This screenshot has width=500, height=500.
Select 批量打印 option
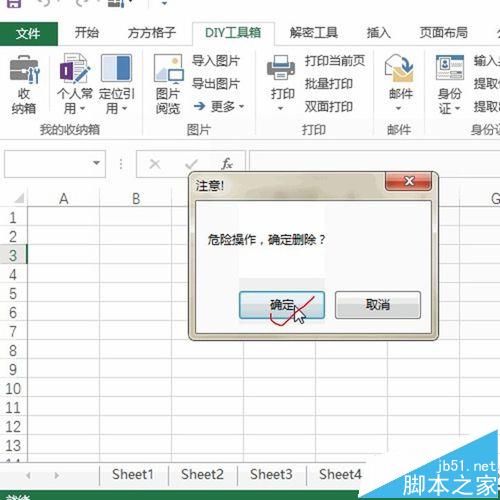pos(329,84)
